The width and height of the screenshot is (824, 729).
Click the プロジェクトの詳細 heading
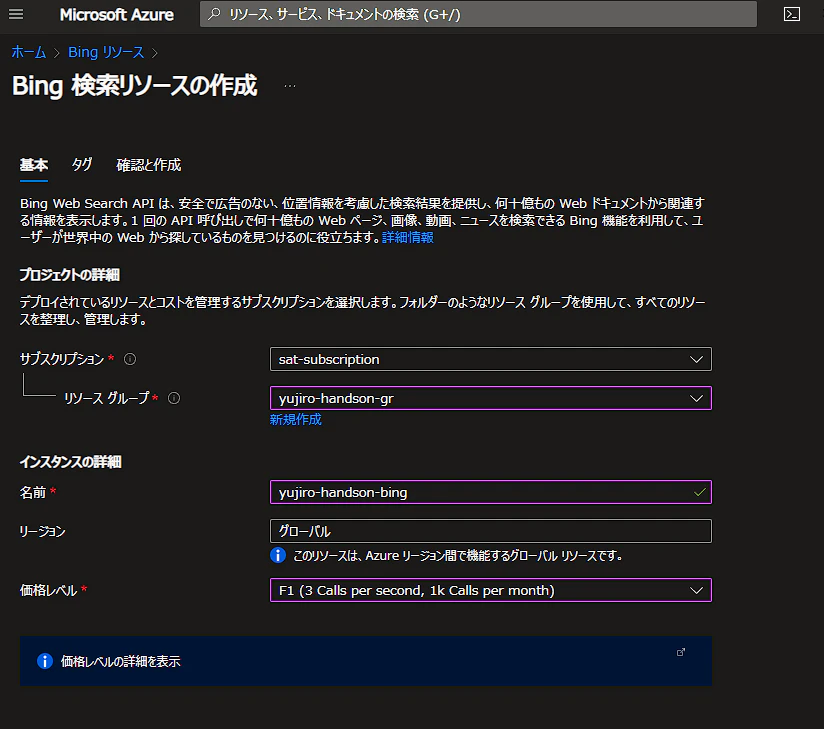[x=70, y=275]
